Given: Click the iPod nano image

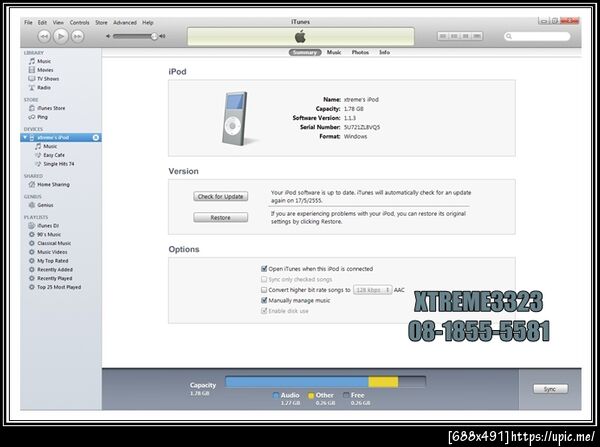Looking at the screenshot, I should [235, 118].
